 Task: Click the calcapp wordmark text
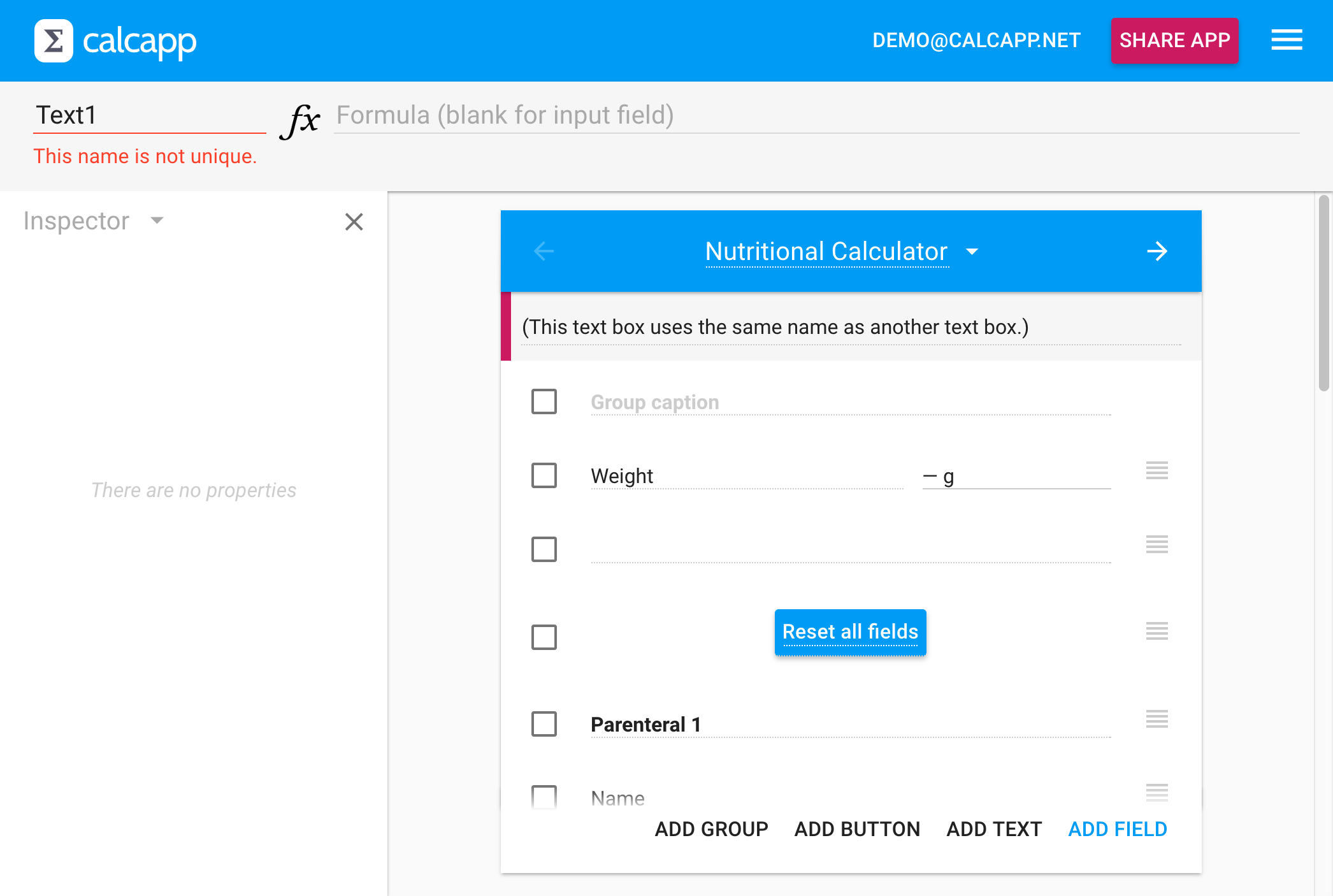click(x=140, y=42)
